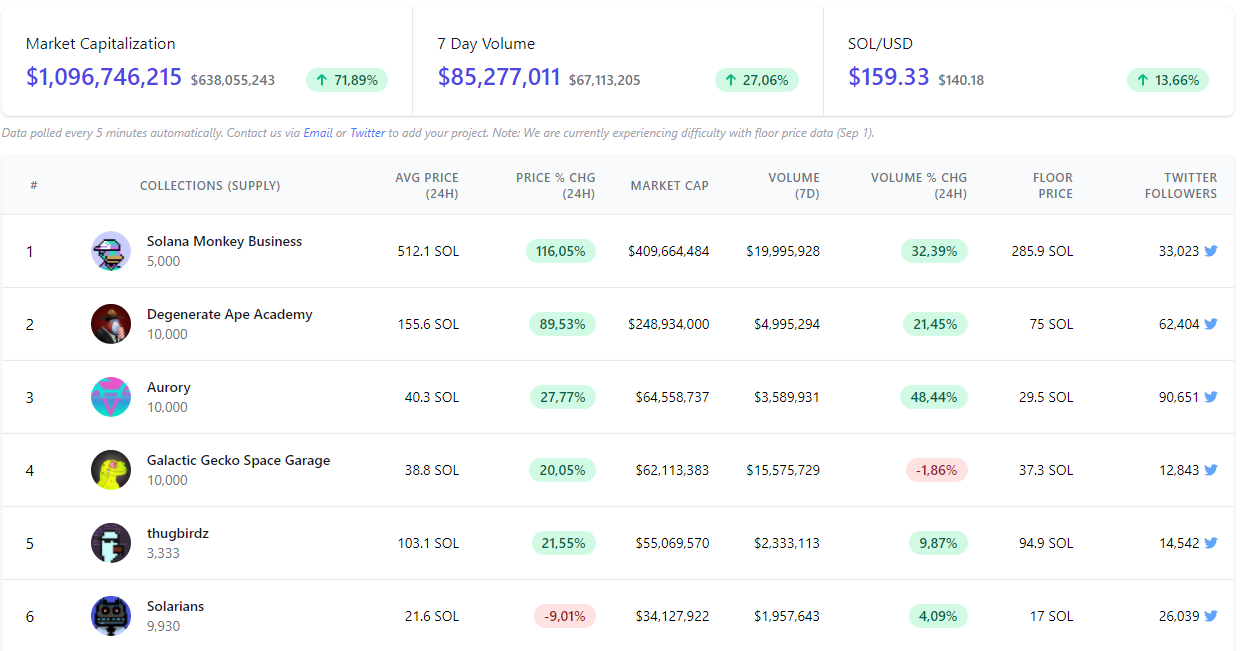
Task: Click the 4,09% volume change for Solarians
Action: (938, 616)
